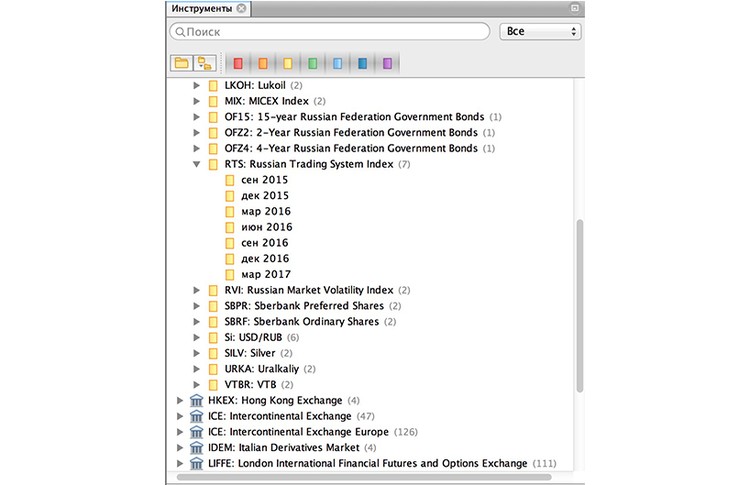Expand ICE: Intercontinental Exchange Europe
The width and height of the screenshot is (750, 485).
180,432
